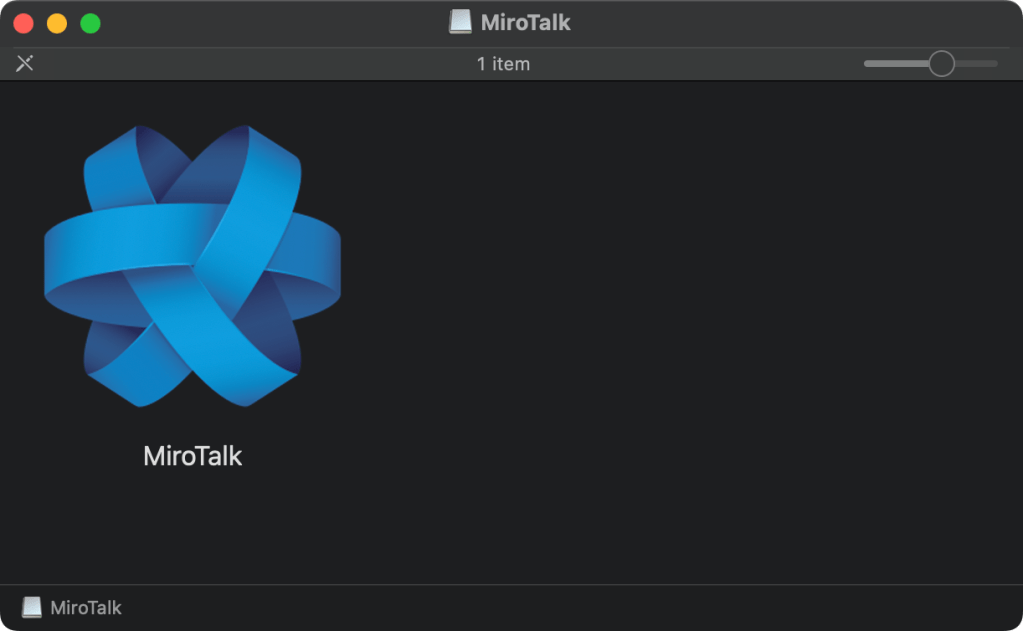
Task: Select the MiroTalk application icon
Action: [192, 265]
